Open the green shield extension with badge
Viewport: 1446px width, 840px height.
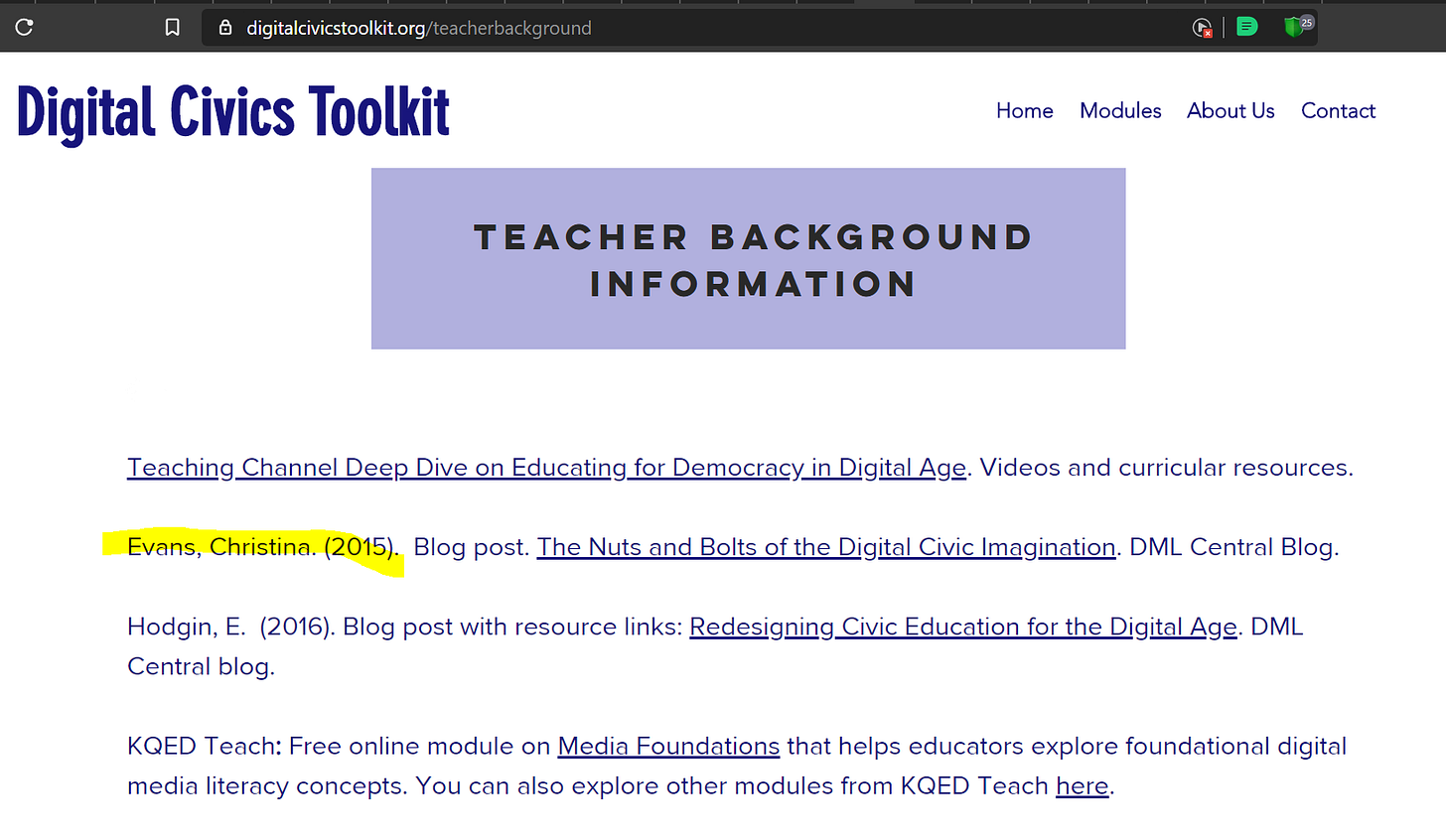1297,26
